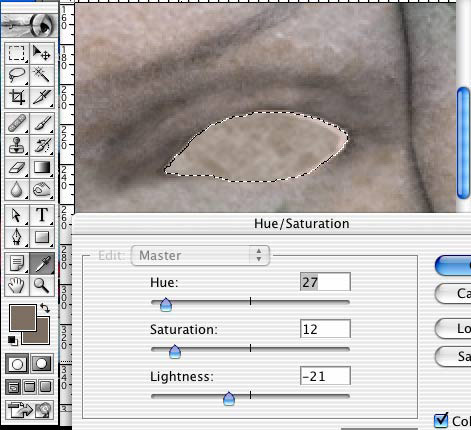471x430 pixels.
Task: Select the Rectangular Marquee tool
Action: point(17,53)
